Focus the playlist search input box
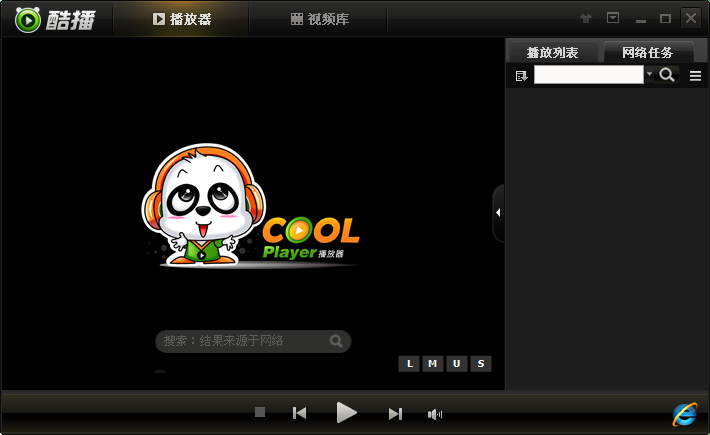Screen dimensions: 710x435 point(589,75)
